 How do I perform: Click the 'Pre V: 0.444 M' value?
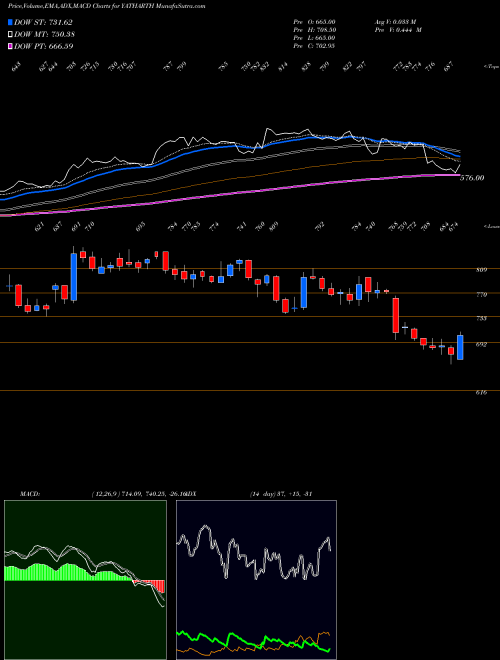point(398,30)
